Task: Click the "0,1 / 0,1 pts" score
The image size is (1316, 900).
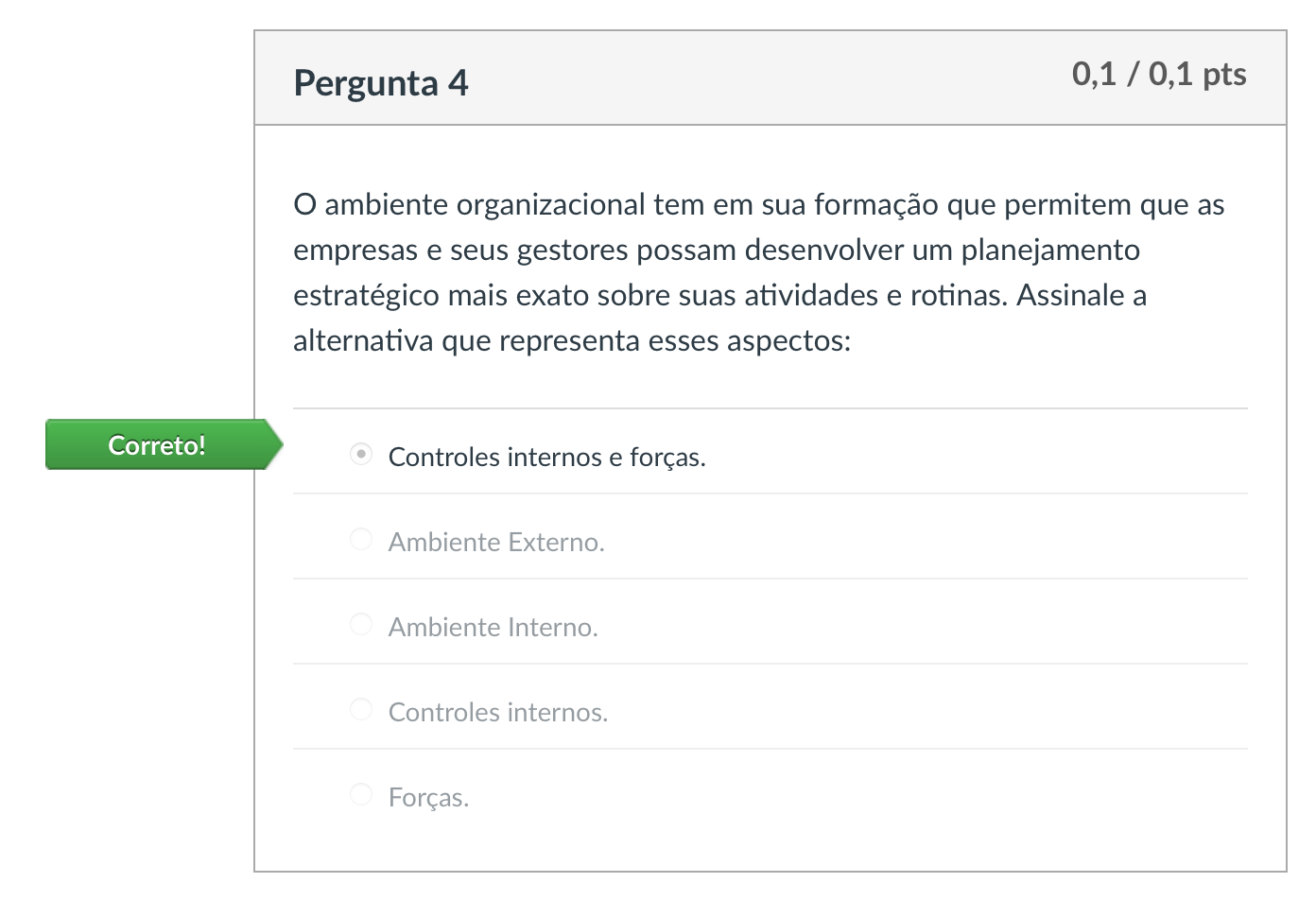Action: tap(1158, 75)
